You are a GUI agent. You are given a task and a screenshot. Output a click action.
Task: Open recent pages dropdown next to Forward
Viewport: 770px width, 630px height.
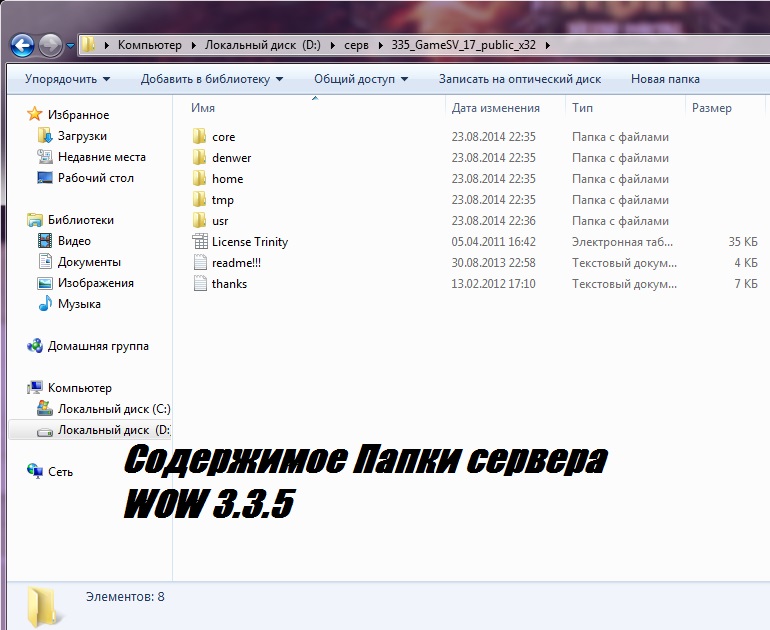tap(70, 46)
